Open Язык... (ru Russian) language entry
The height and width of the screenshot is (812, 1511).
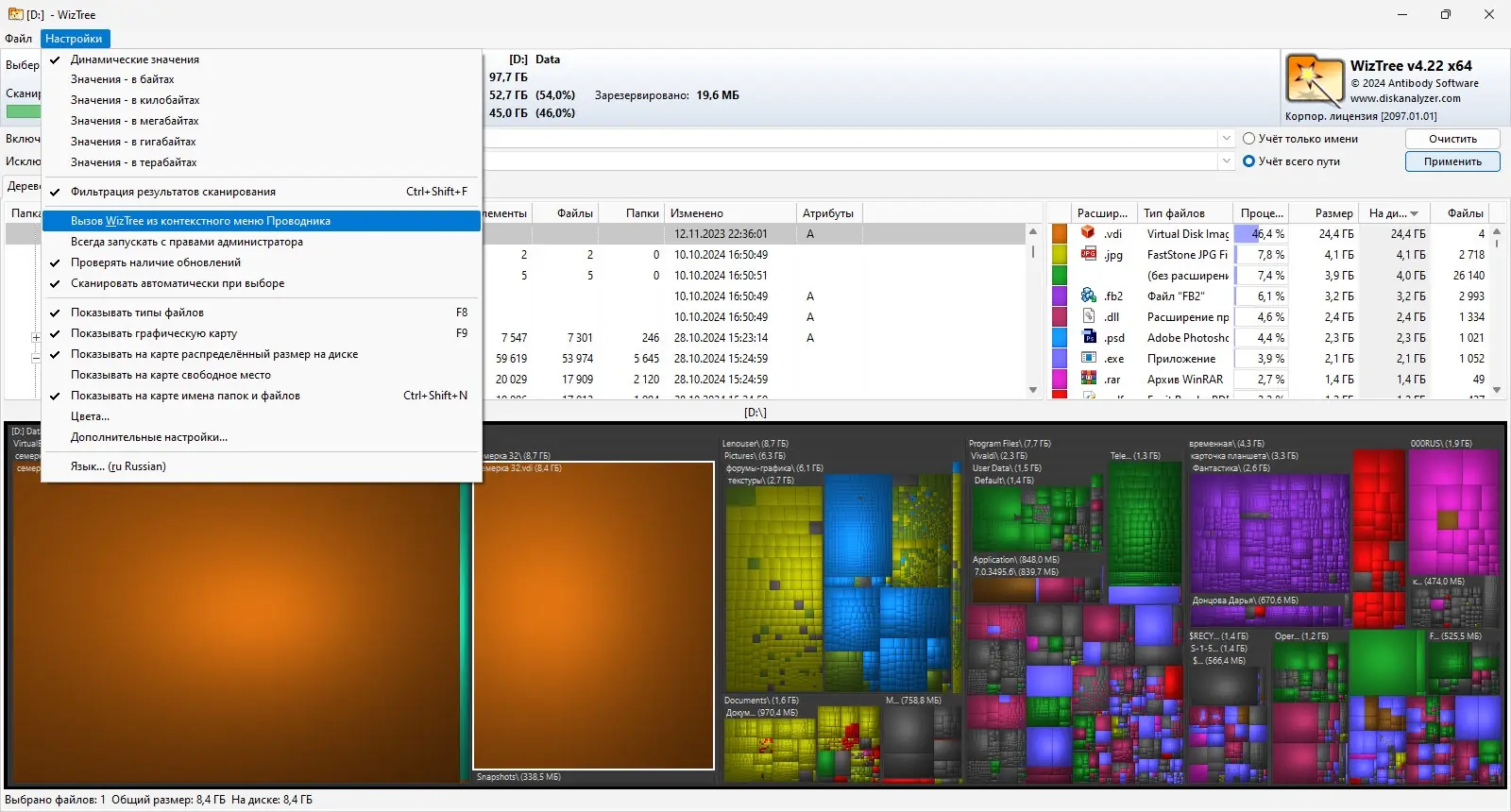pos(262,466)
